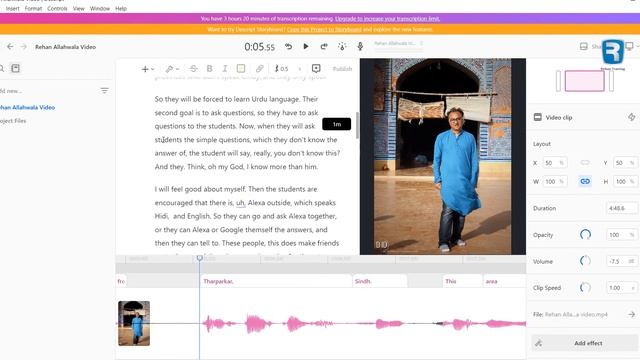Edit the Clip Speed value field
This screenshot has height=360, width=640.
[x=622, y=288]
